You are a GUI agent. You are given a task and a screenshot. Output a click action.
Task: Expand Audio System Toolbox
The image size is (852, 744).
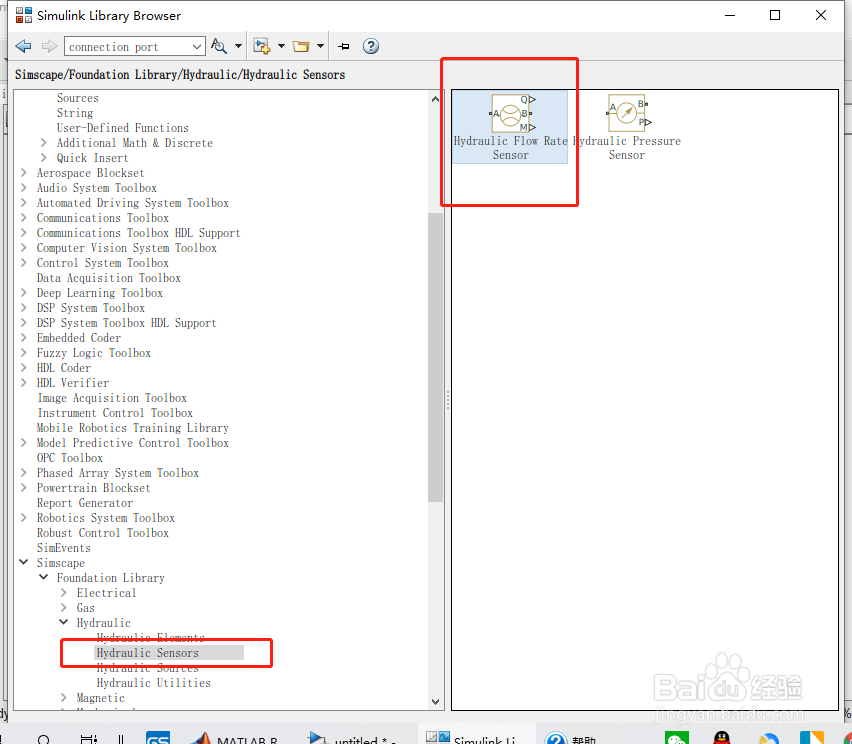24,187
